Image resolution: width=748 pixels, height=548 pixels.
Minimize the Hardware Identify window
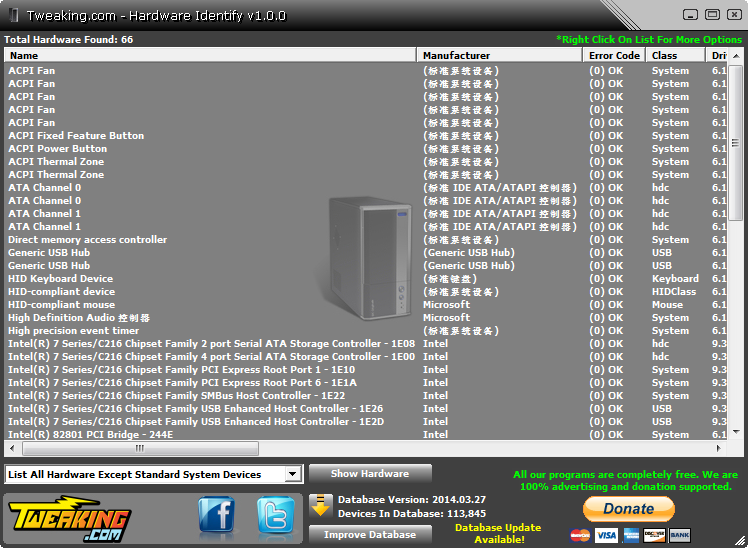(x=690, y=15)
